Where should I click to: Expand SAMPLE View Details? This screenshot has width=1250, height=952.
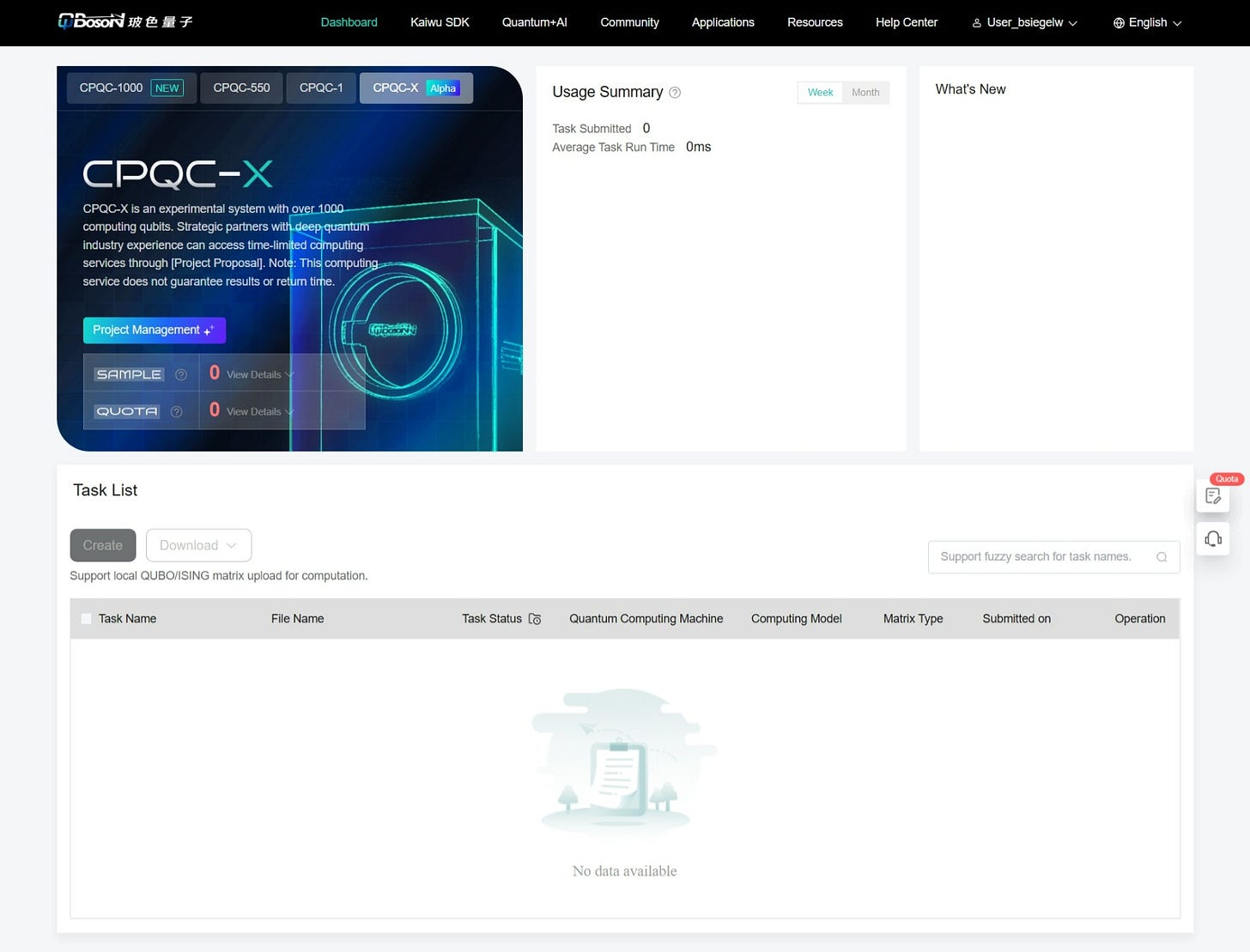click(x=260, y=375)
